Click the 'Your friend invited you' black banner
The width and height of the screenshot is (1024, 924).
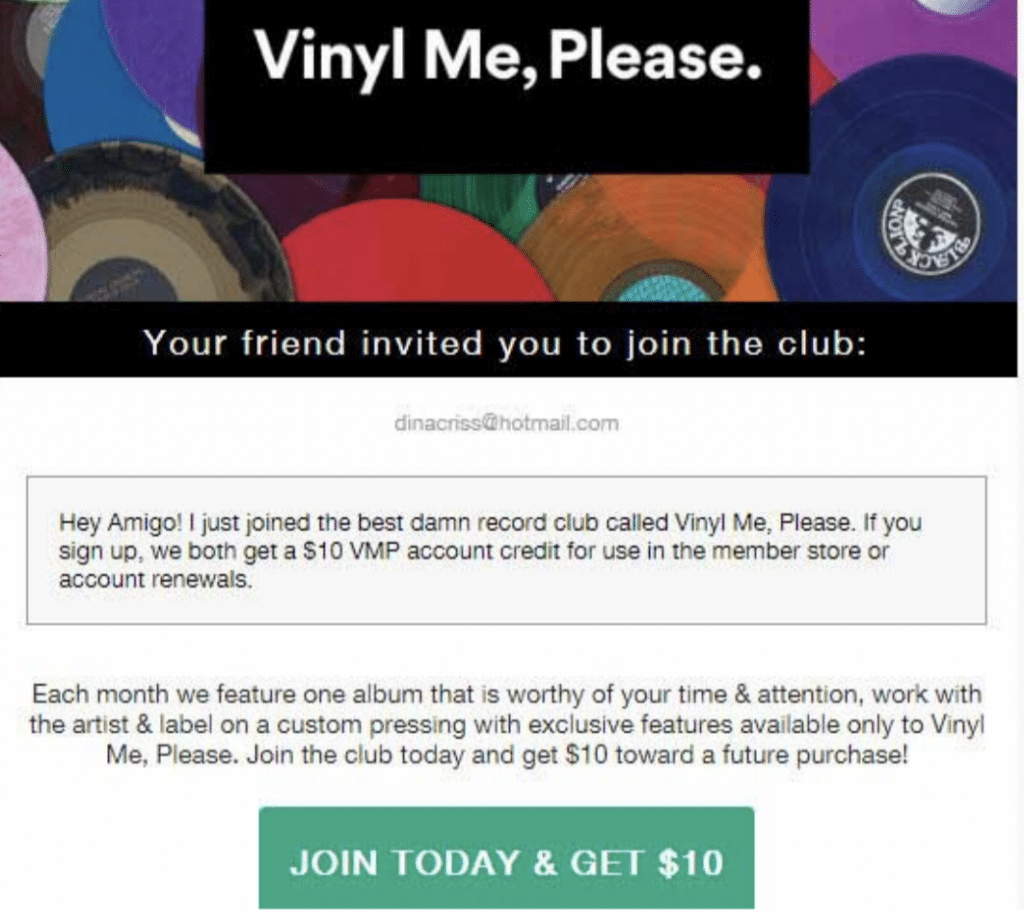(x=508, y=340)
